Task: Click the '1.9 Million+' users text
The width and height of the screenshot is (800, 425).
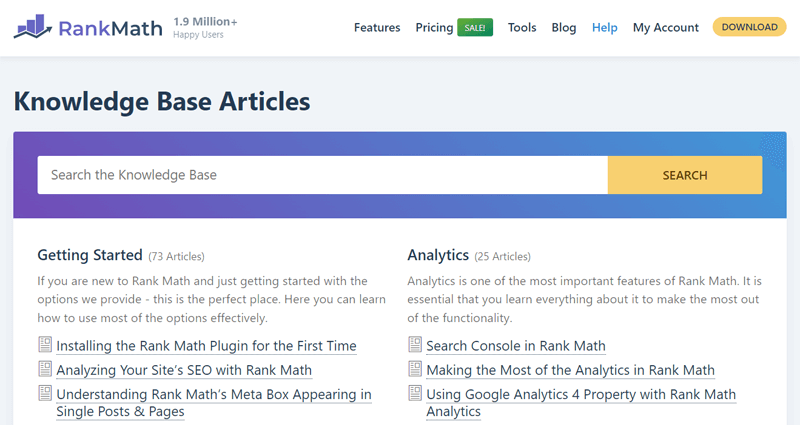Action: coord(205,21)
